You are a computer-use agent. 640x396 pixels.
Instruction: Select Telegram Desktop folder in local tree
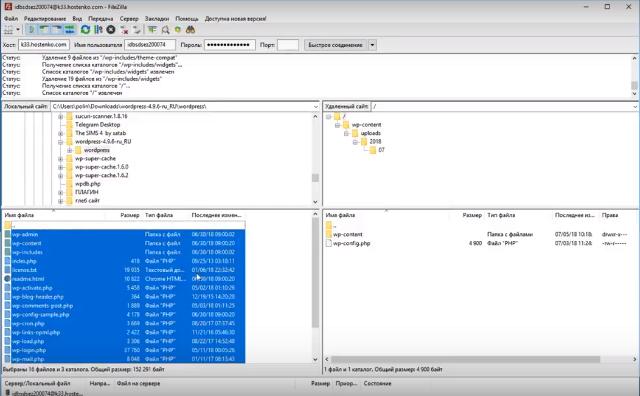(98, 125)
